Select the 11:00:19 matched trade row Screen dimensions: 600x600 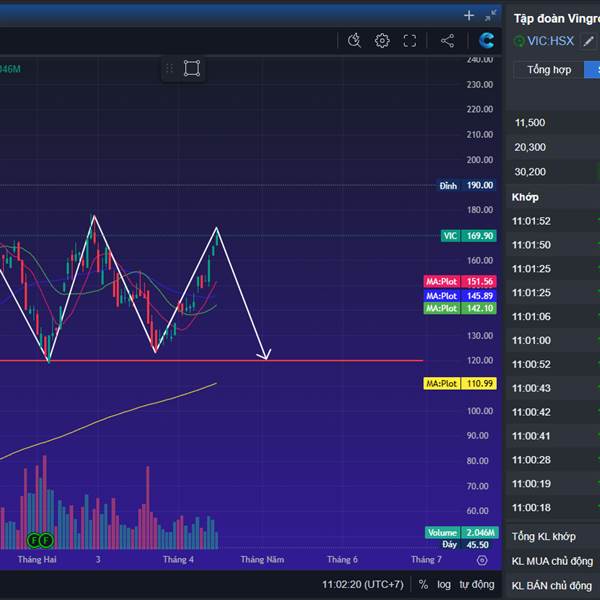click(553, 484)
